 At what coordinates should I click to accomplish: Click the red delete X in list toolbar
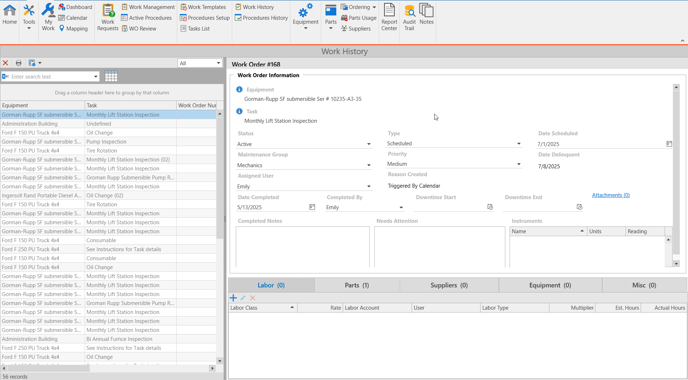coord(6,63)
